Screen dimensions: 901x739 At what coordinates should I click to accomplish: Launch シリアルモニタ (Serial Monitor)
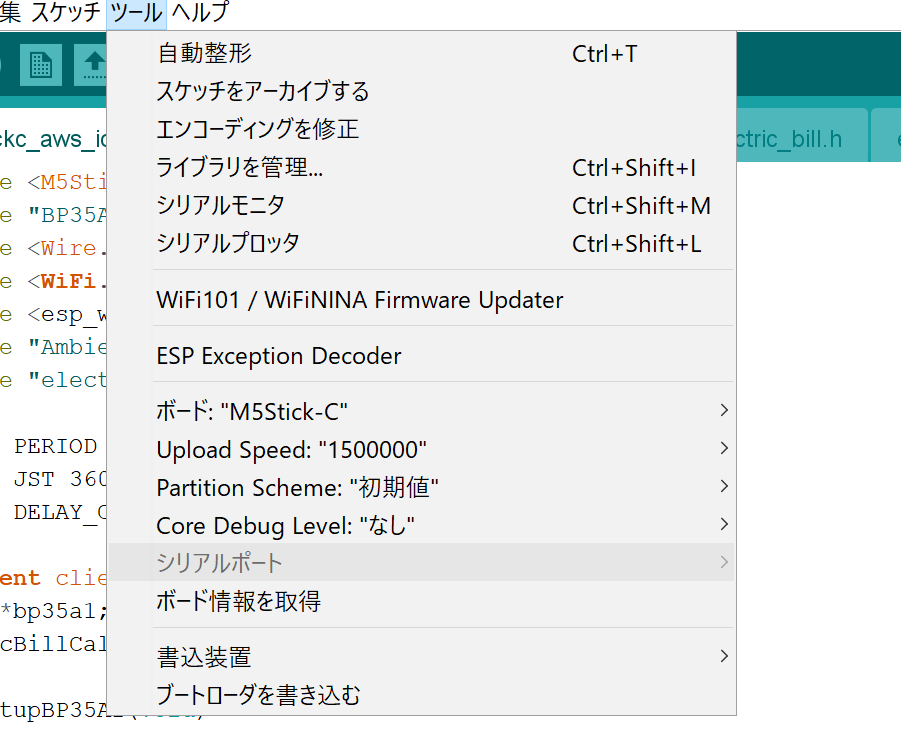216,205
